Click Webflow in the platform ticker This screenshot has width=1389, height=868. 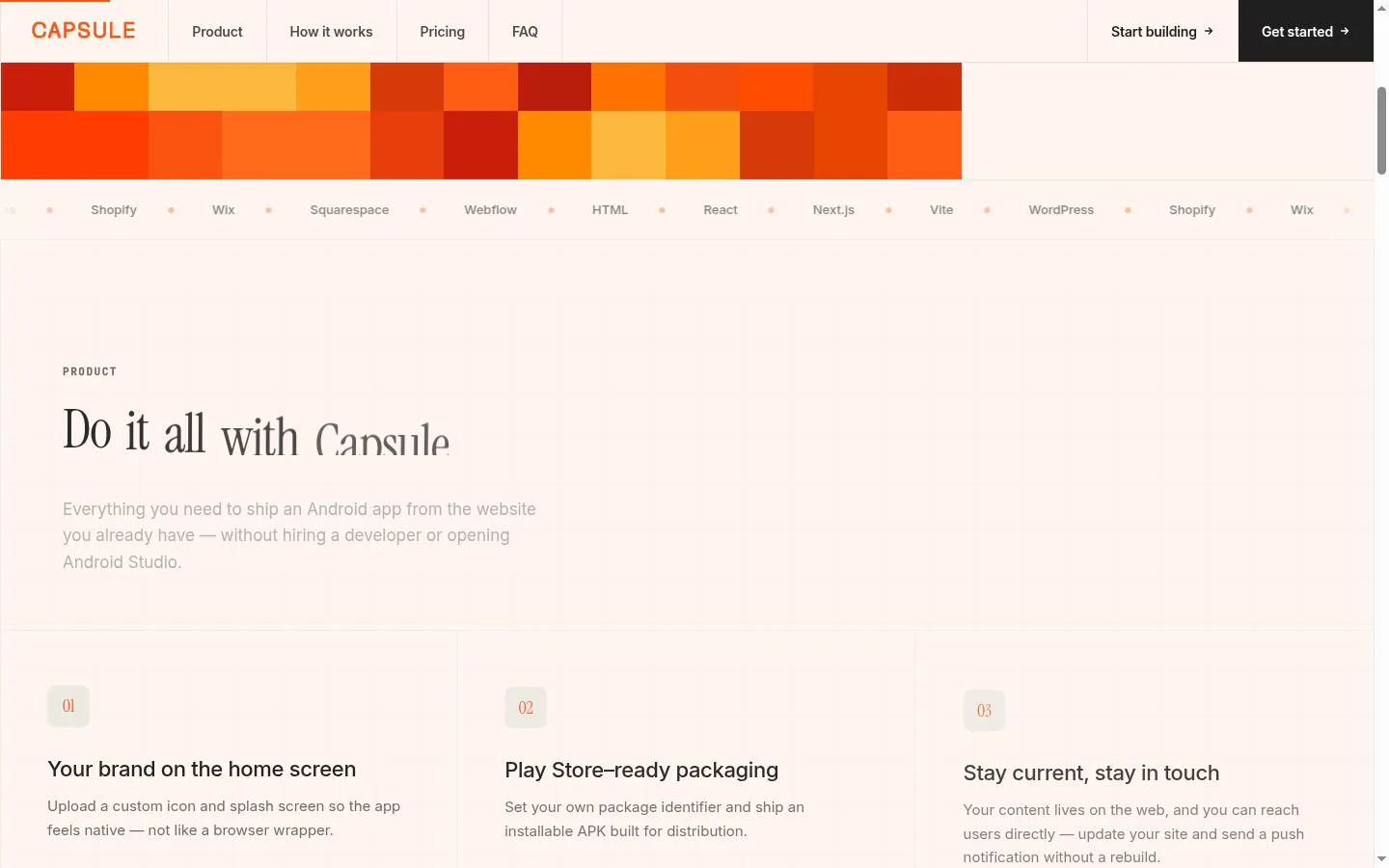[x=490, y=210]
